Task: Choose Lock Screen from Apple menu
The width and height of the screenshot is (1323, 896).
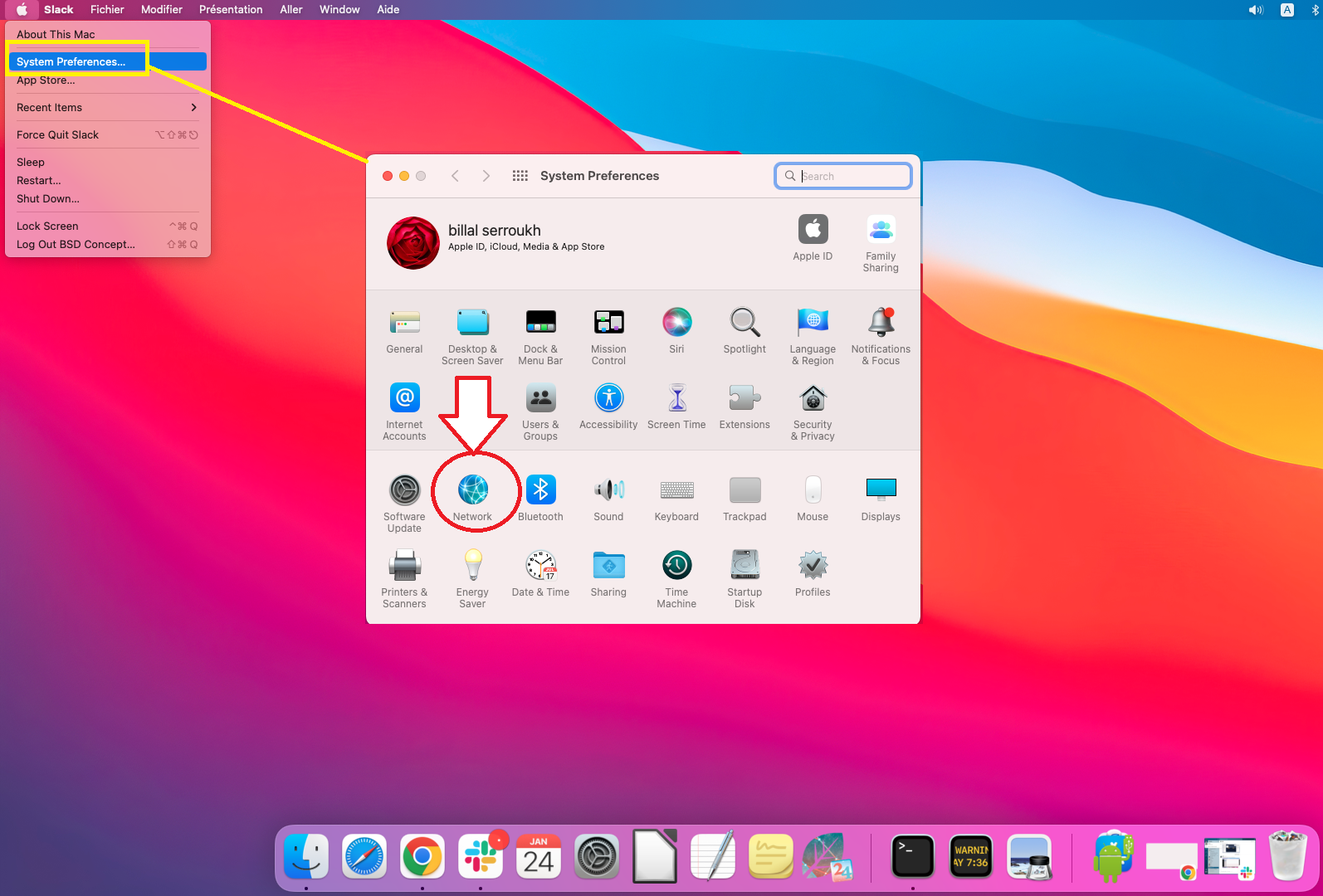Action: click(x=48, y=226)
